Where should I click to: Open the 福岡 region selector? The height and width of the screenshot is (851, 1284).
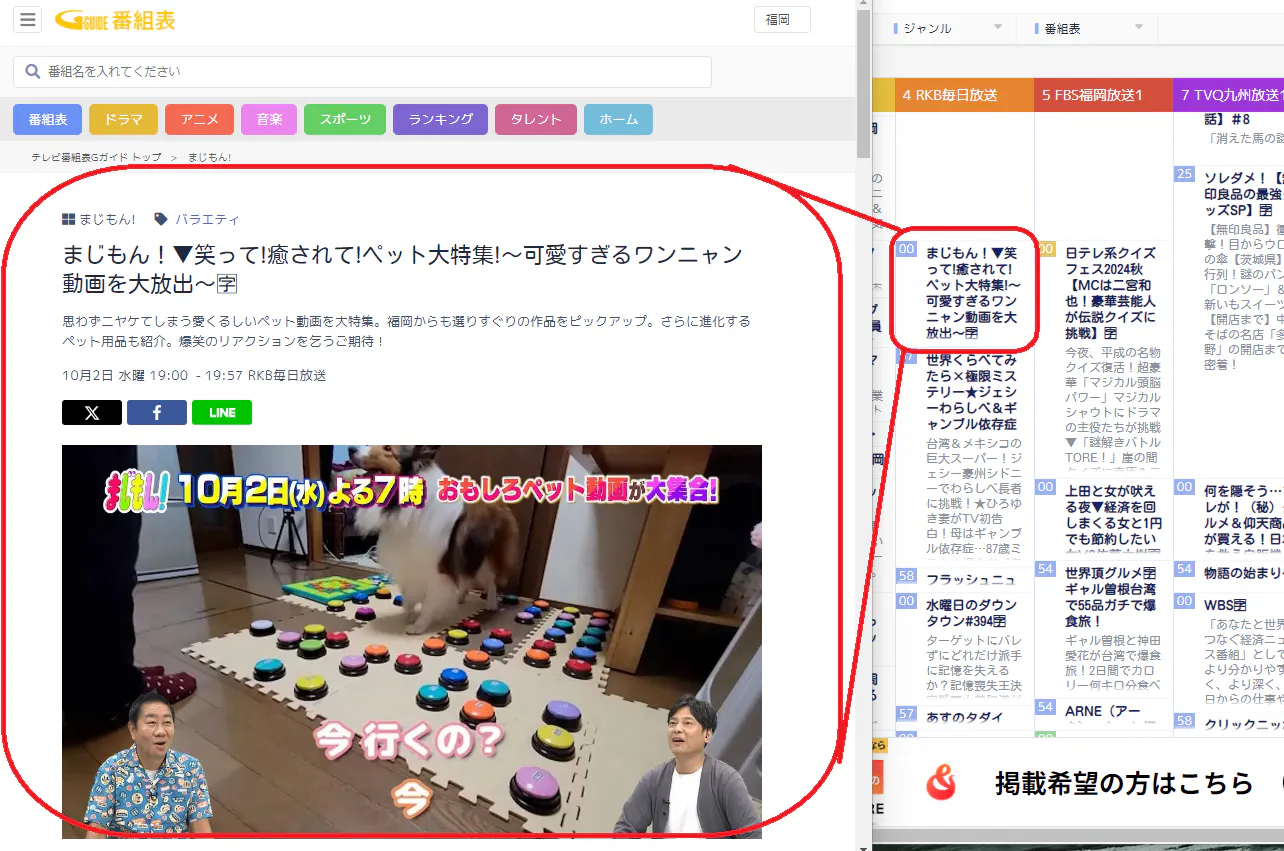pos(781,20)
